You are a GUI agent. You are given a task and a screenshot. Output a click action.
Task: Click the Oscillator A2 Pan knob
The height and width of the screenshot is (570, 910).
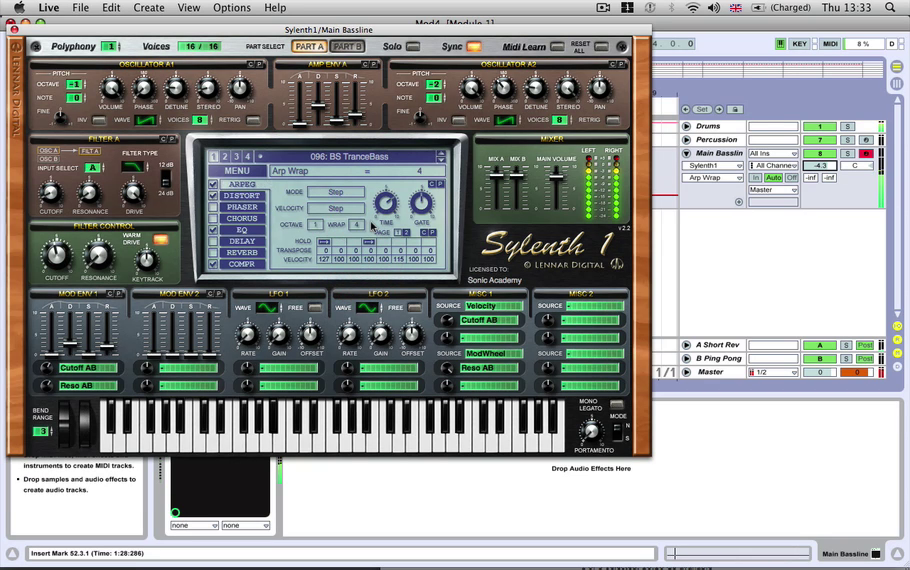coord(600,89)
